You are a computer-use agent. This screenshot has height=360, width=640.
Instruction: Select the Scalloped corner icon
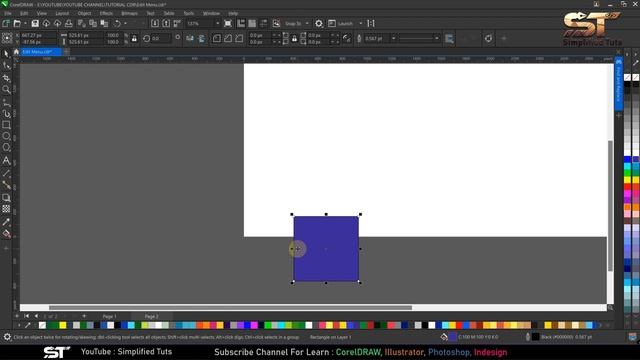228,38
